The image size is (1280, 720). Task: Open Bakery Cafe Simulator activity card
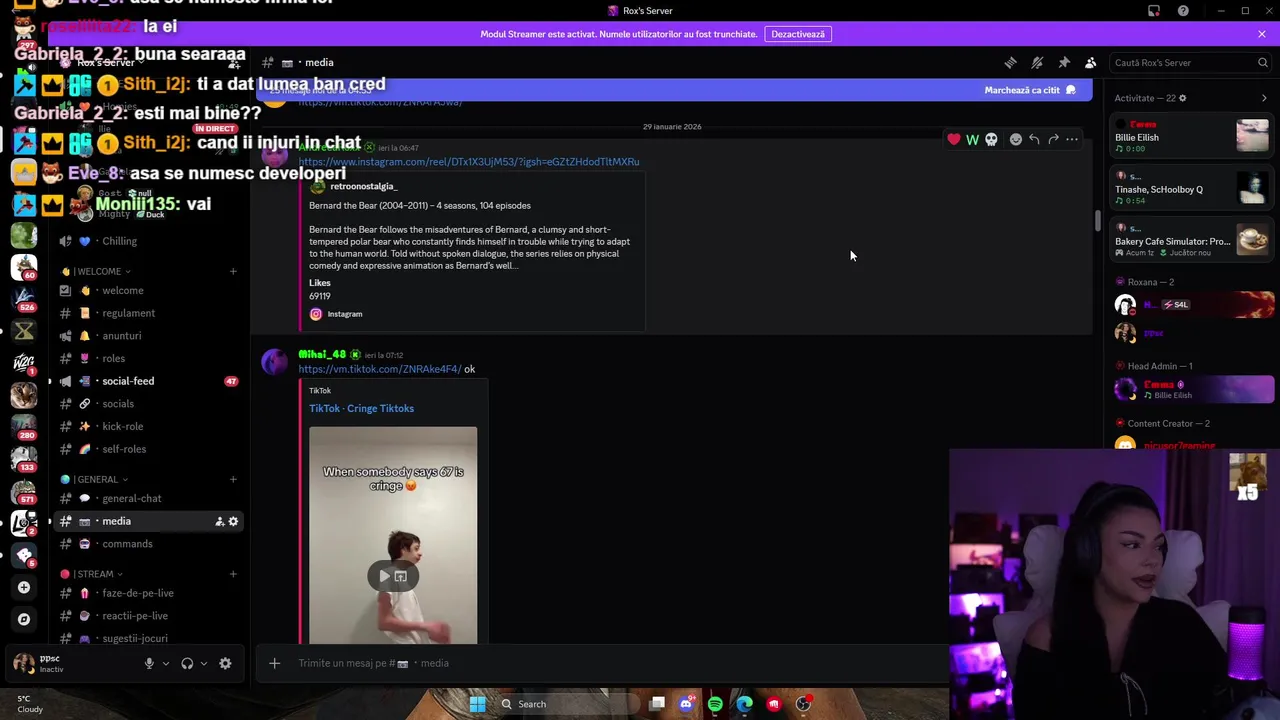click(1193, 240)
